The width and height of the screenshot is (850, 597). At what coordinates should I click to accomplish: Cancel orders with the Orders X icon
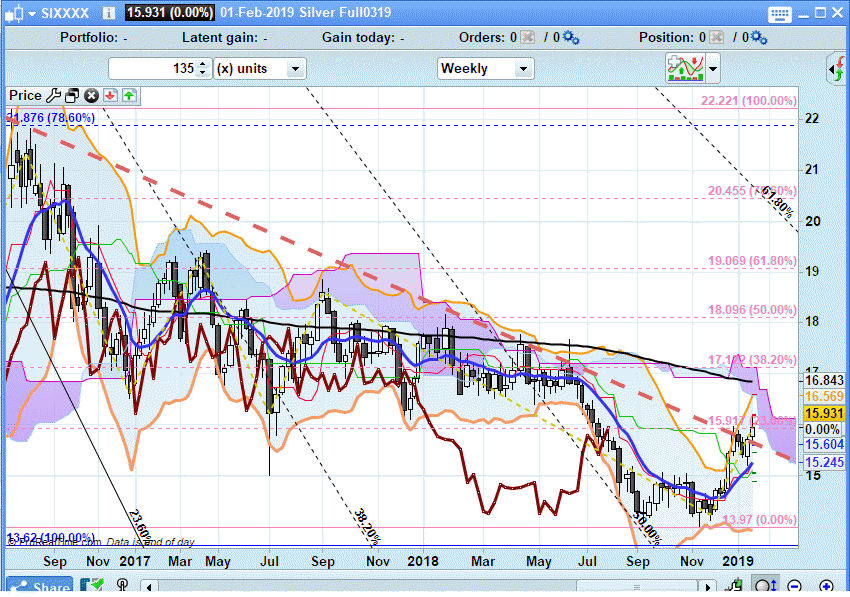527,37
